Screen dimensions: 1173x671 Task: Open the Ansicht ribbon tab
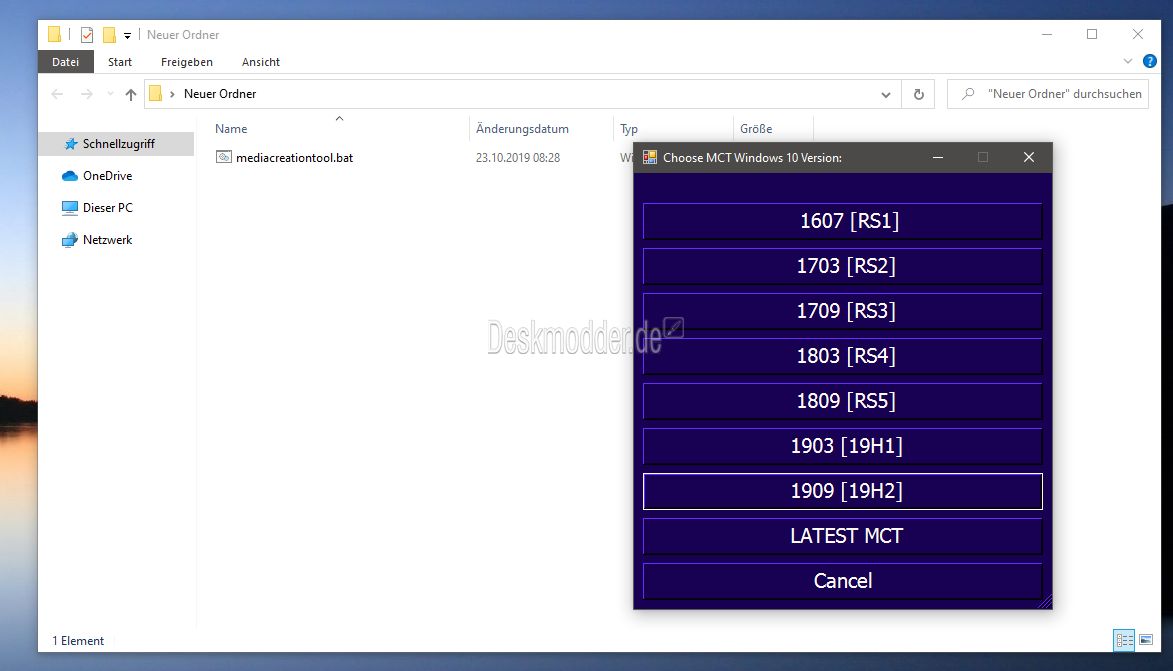(260, 62)
